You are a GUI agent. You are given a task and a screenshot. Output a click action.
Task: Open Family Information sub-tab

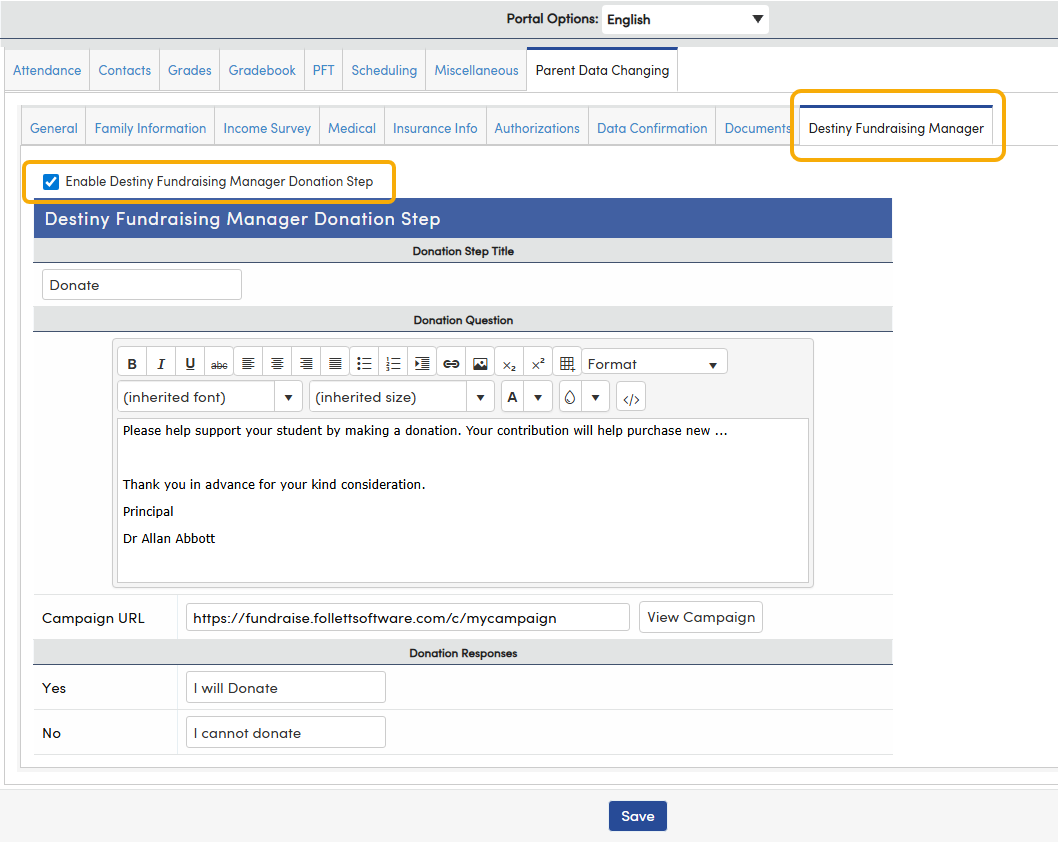(x=150, y=128)
